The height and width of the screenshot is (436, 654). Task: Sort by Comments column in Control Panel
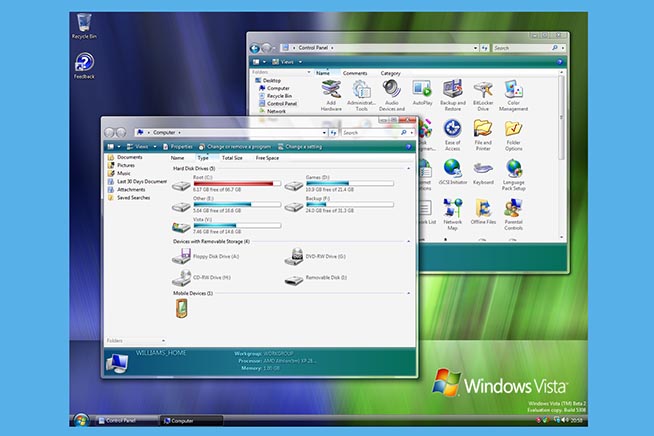click(355, 73)
